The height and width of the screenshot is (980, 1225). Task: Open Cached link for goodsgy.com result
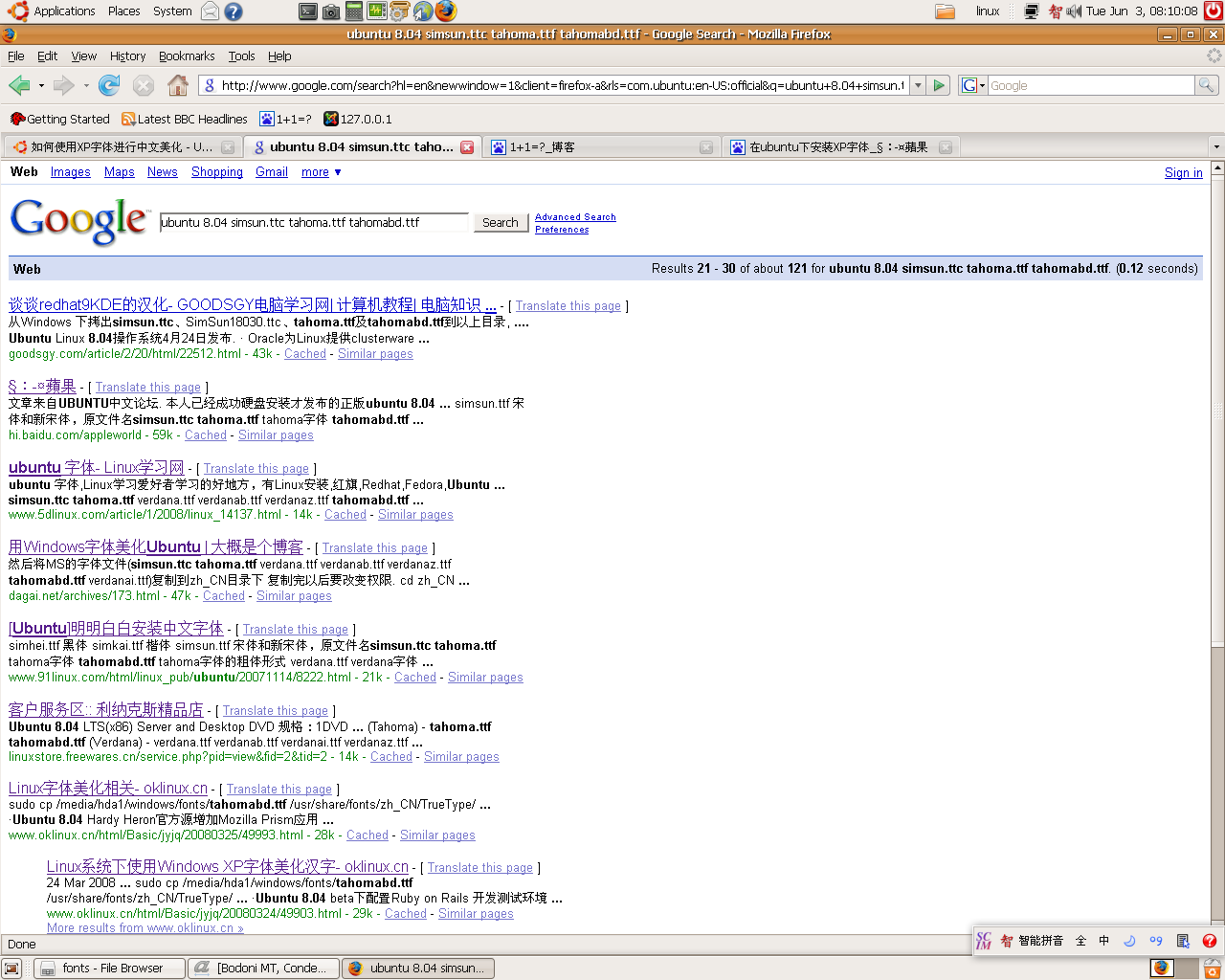coord(305,354)
